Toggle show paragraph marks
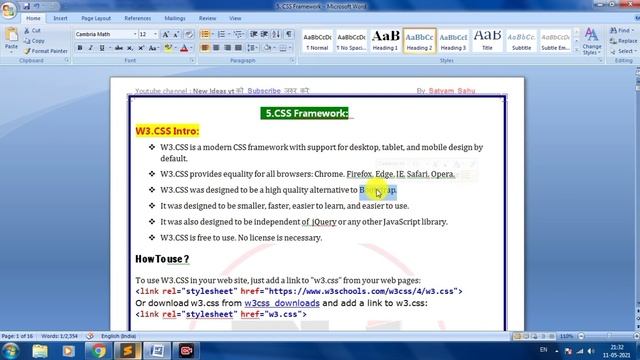 click(289, 34)
